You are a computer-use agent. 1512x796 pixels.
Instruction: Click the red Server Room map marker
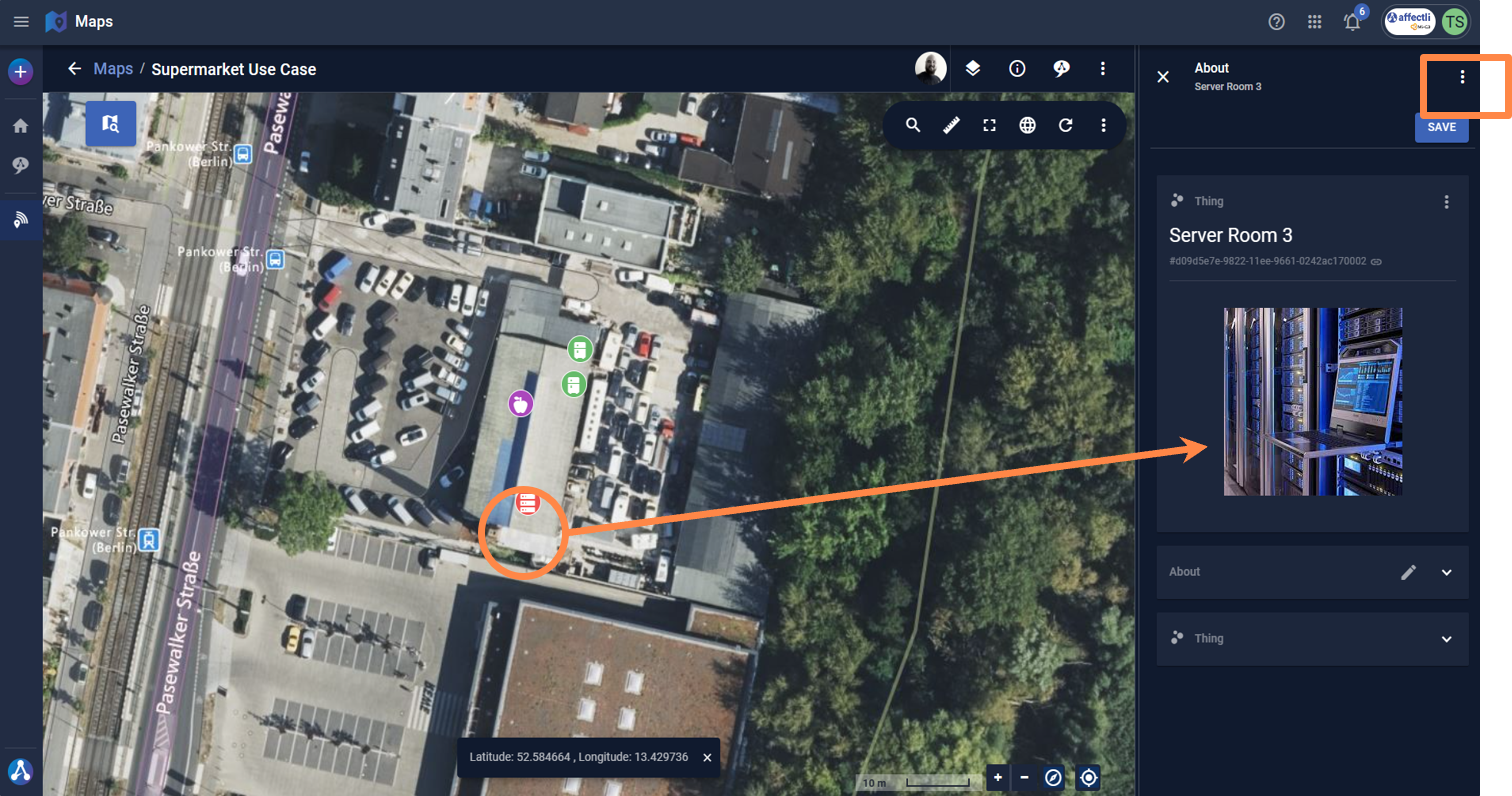[528, 503]
